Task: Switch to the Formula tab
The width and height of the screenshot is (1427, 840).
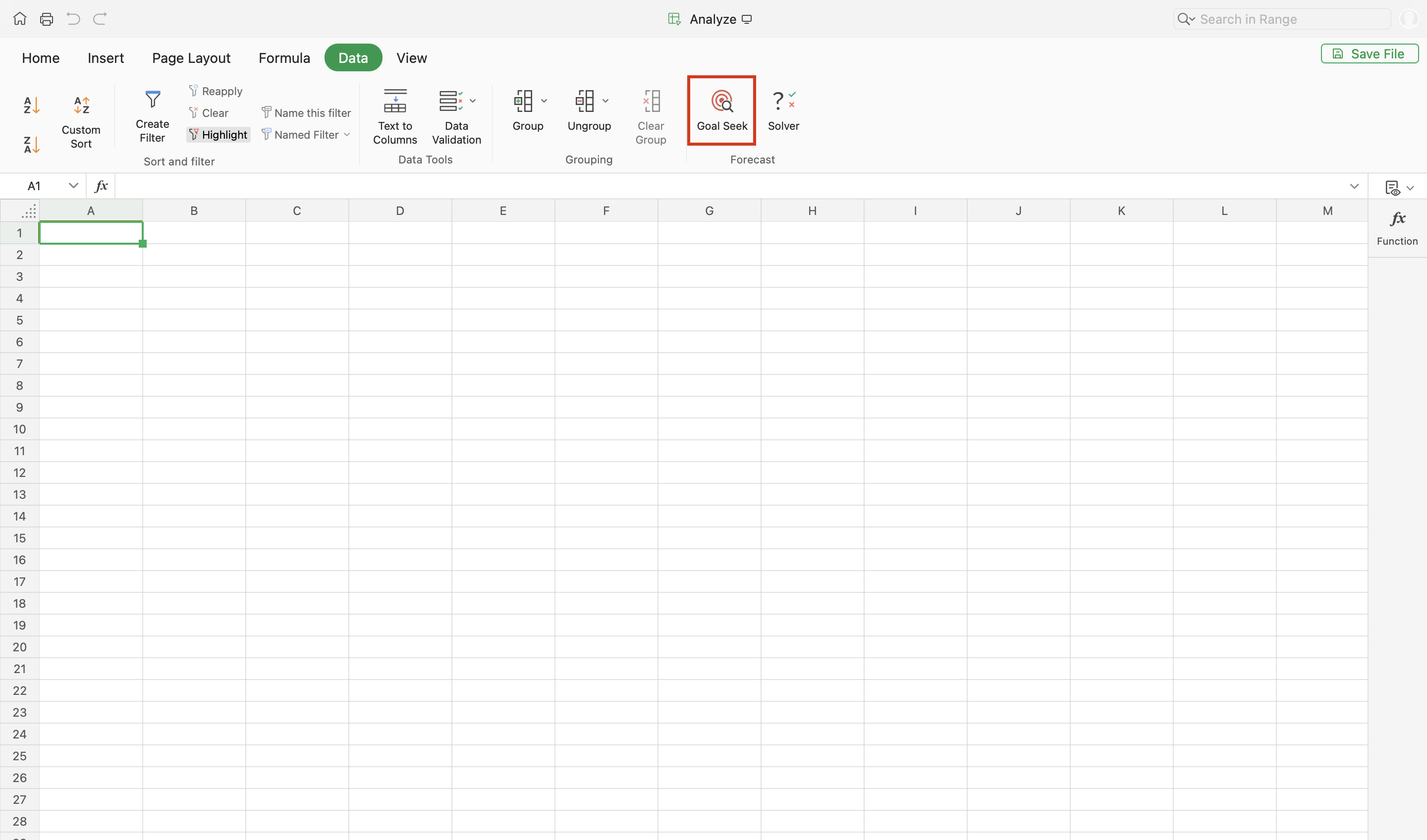Action: tap(284, 58)
